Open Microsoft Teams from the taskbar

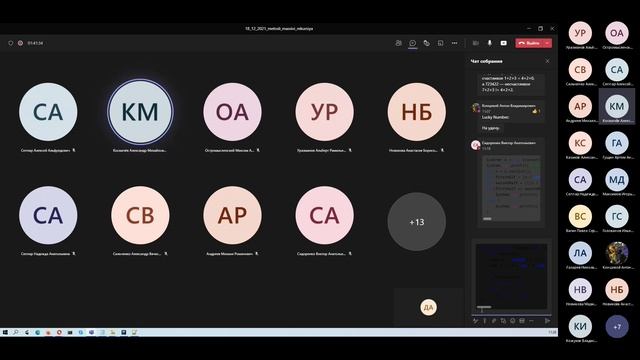tap(91, 333)
